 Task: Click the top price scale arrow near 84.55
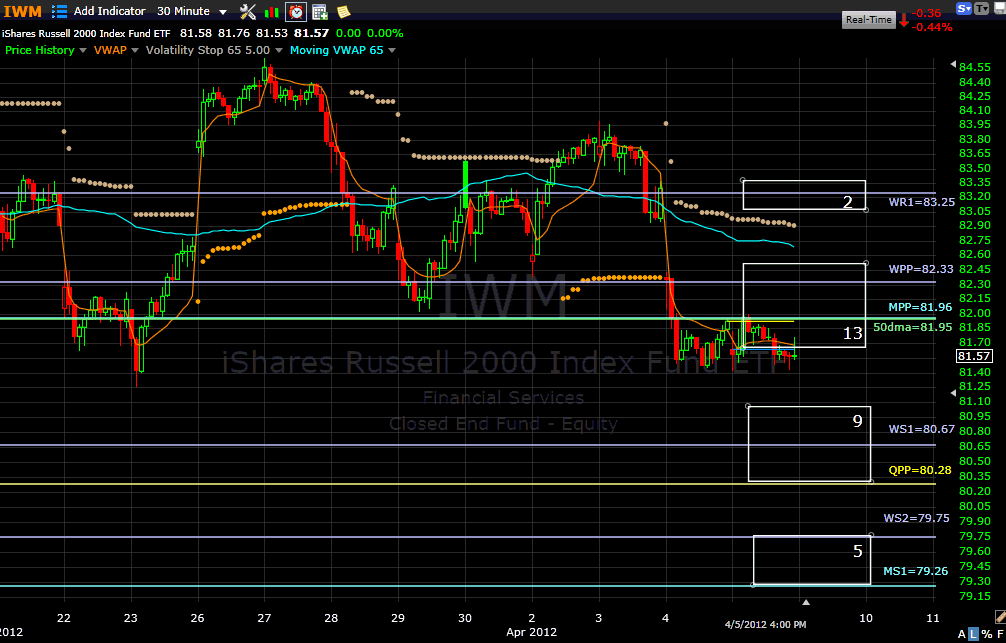point(953,65)
